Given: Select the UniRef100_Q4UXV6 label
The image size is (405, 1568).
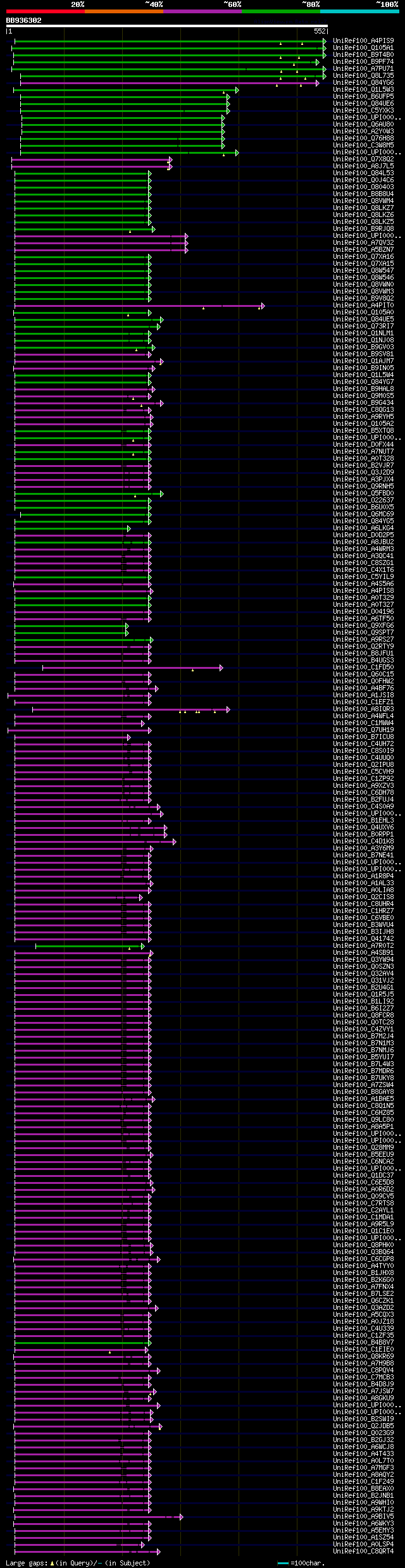Looking at the screenshot, I should [x=363, y=828].
